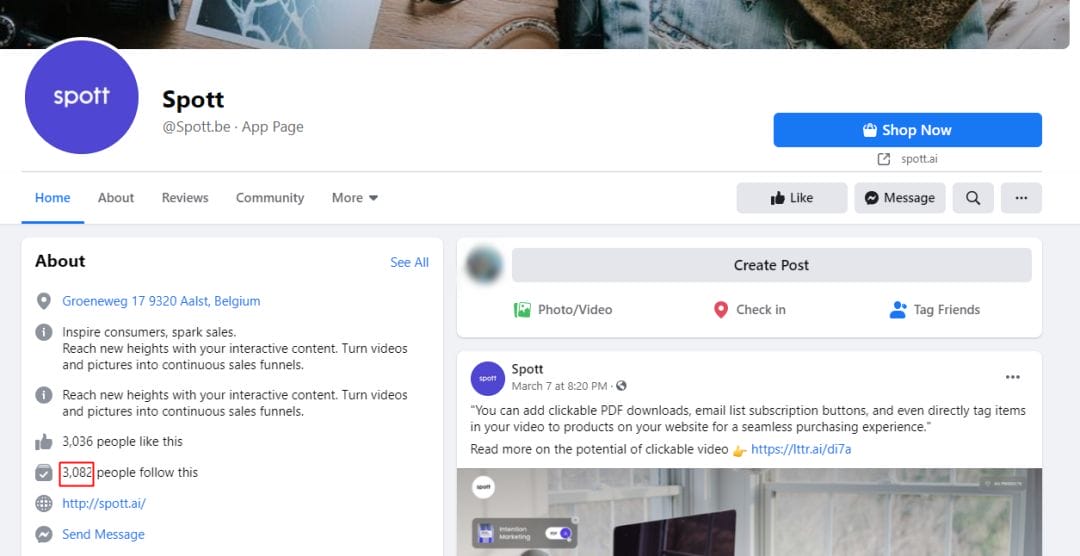
Task: Open Spott author name on the post
Action: (x=528, y=369)
